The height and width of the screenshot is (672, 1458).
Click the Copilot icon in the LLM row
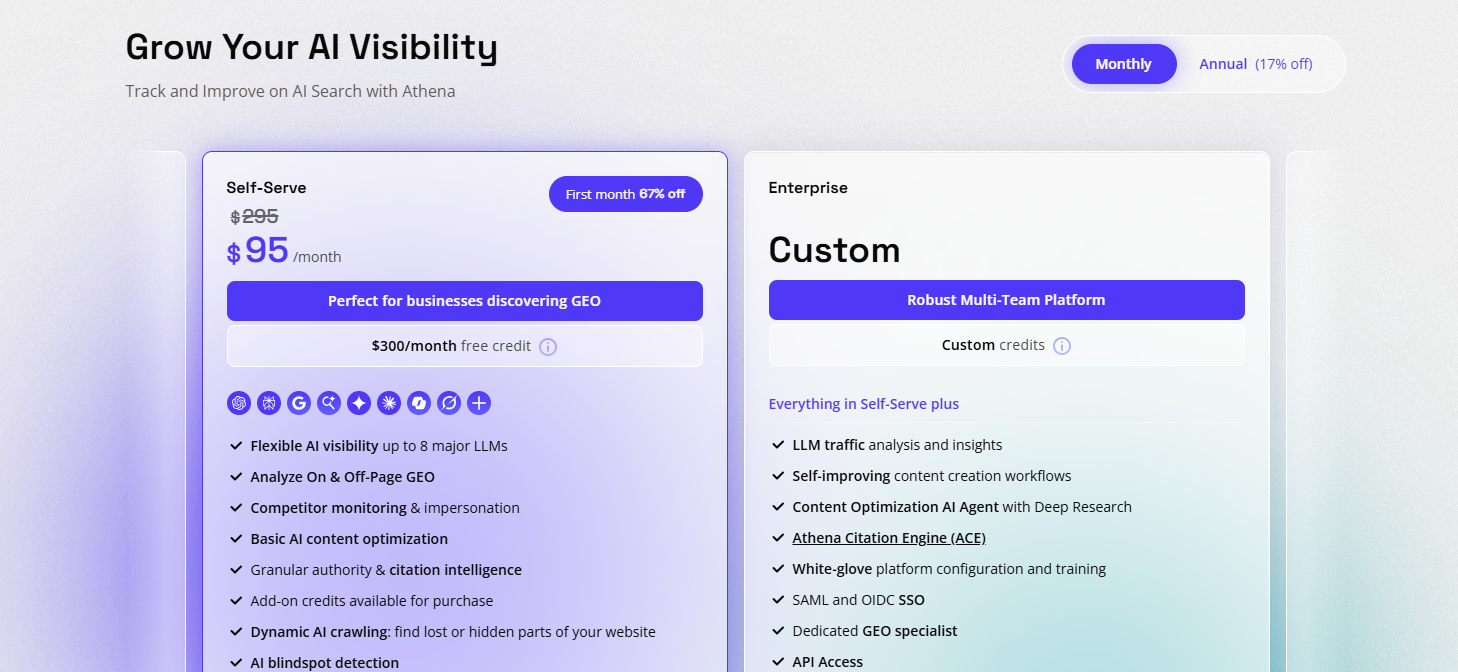click(x=418, y=403)
